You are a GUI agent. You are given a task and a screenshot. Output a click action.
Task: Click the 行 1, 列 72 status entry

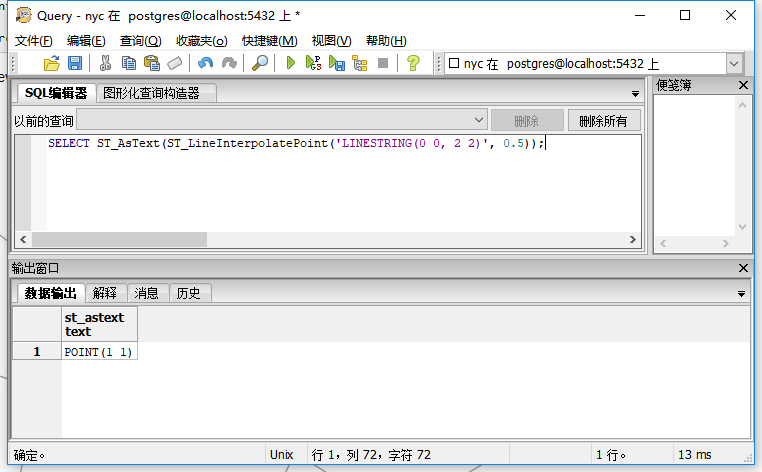tap(371, 455)
